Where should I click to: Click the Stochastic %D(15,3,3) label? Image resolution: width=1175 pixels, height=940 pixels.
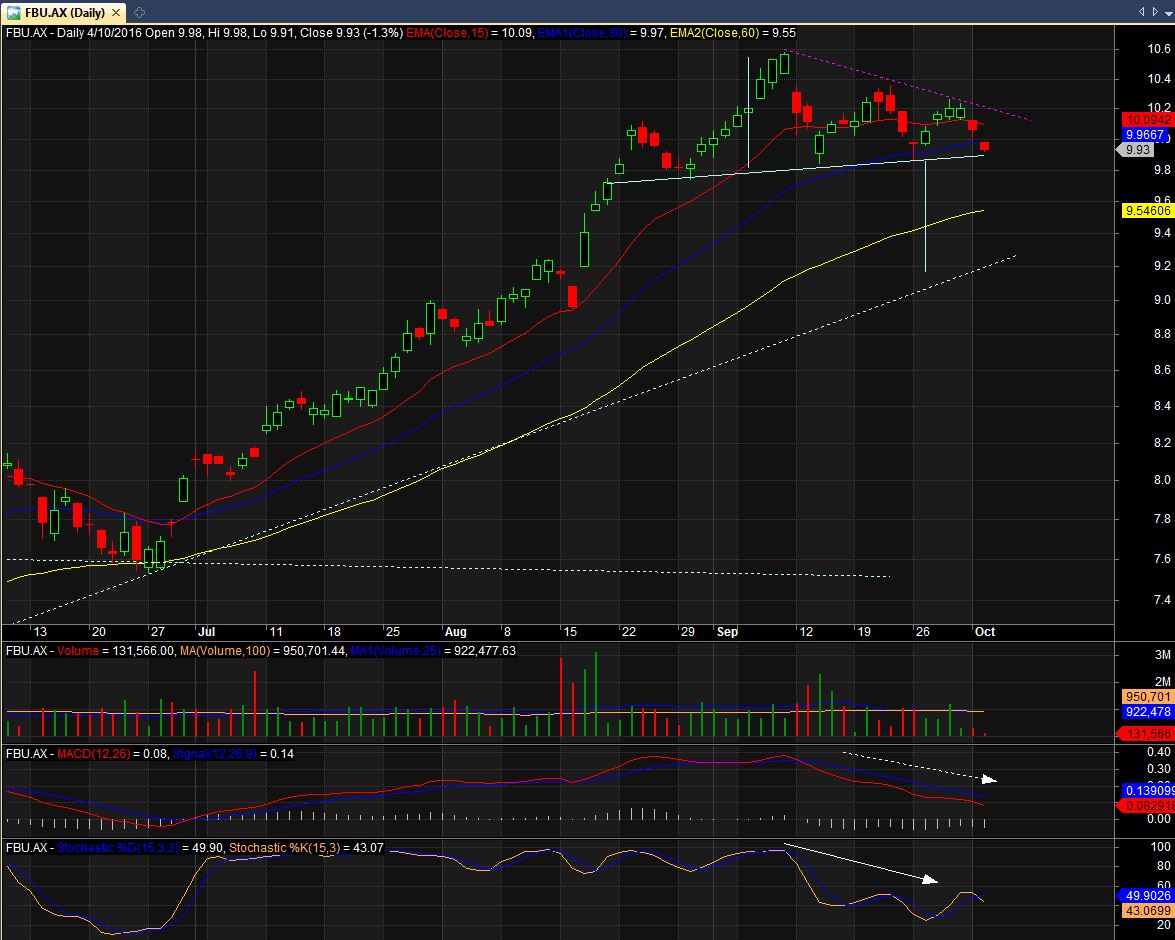[x=118, y=848]
